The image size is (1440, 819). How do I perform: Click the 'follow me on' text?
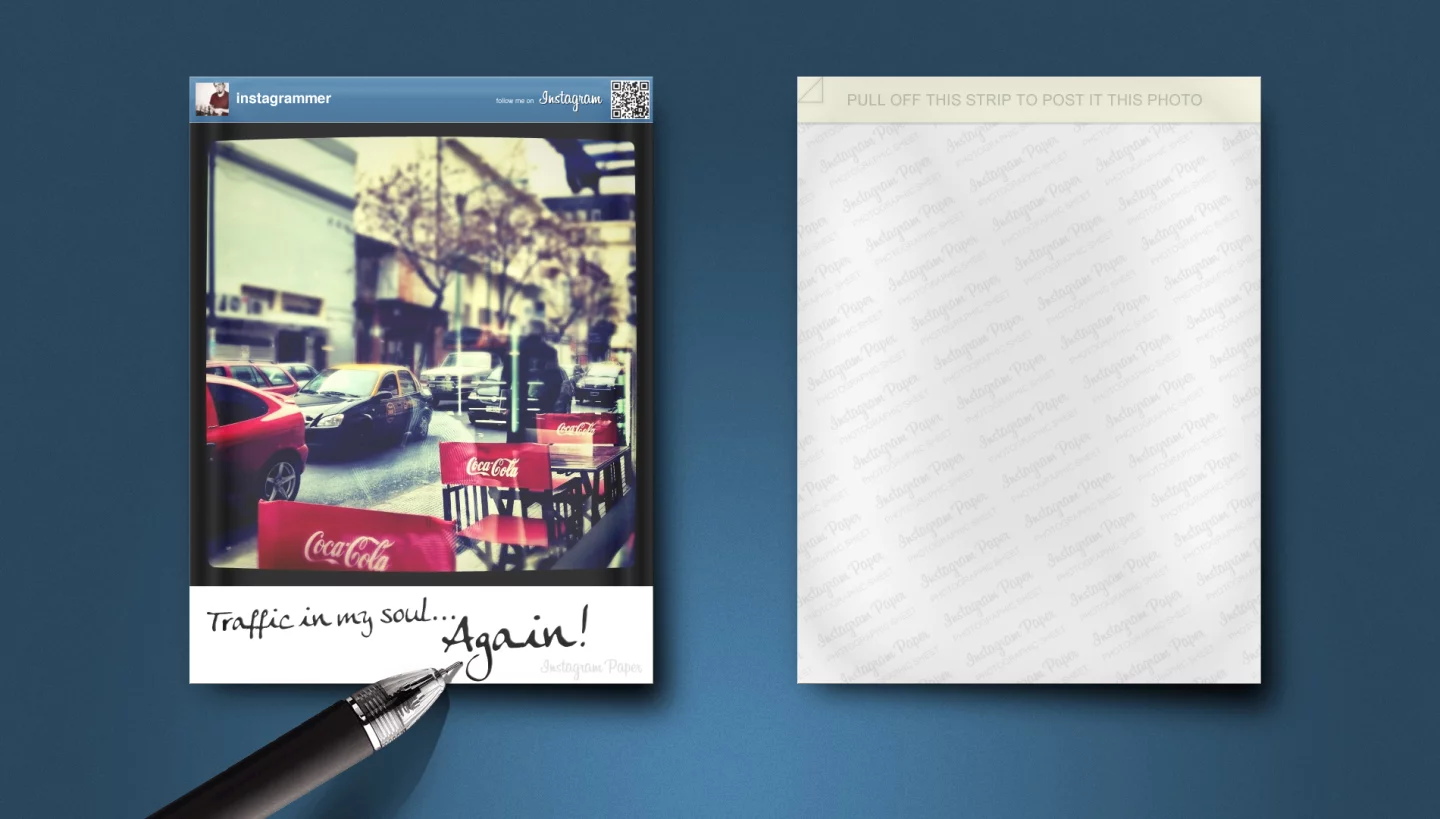coord(514,101)
